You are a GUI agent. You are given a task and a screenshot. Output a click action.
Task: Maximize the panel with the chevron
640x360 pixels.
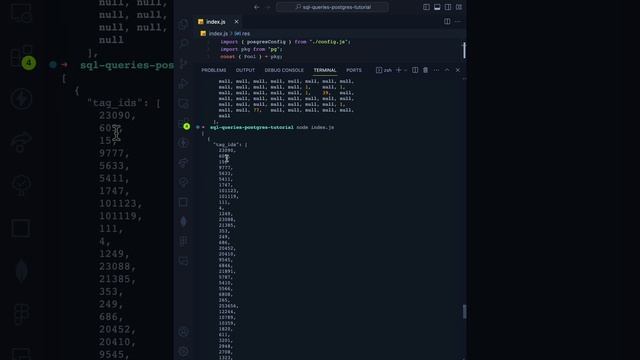(447, 70)
